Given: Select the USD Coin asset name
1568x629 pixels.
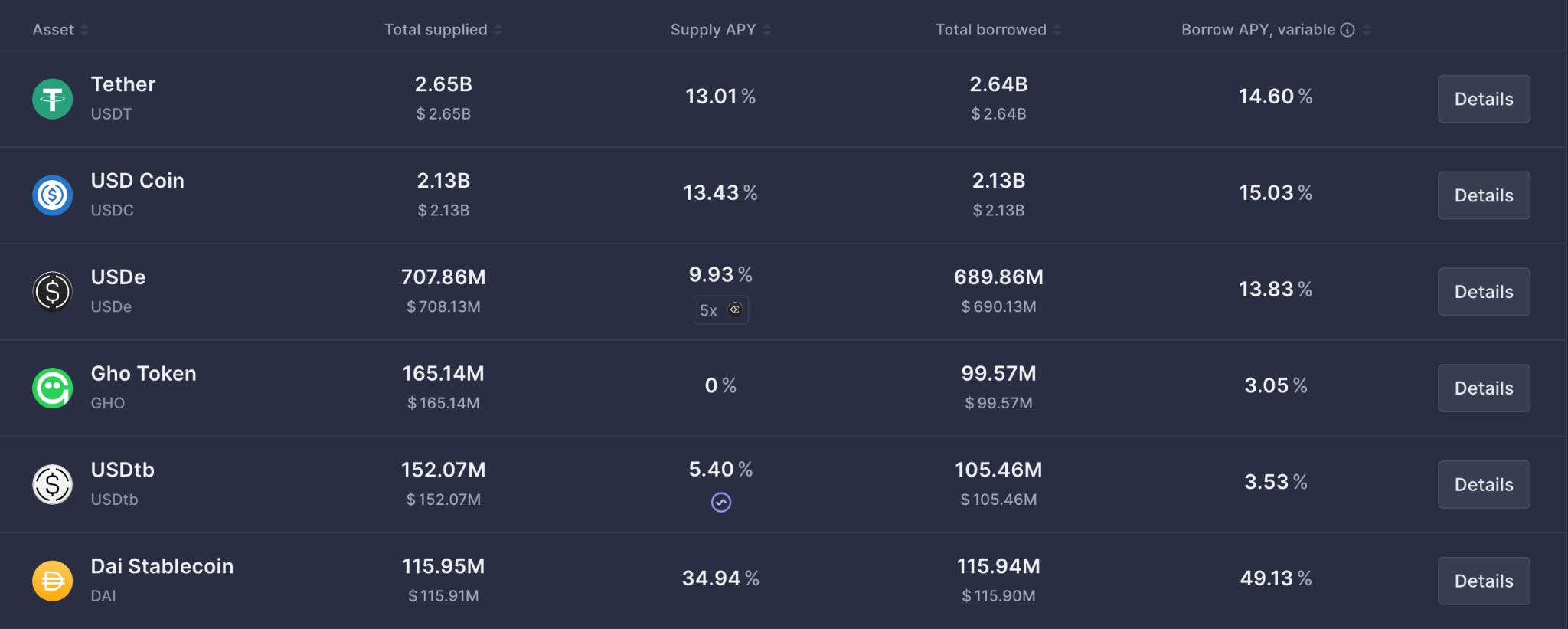Looking at the screenshot, I should click(138, 181).
